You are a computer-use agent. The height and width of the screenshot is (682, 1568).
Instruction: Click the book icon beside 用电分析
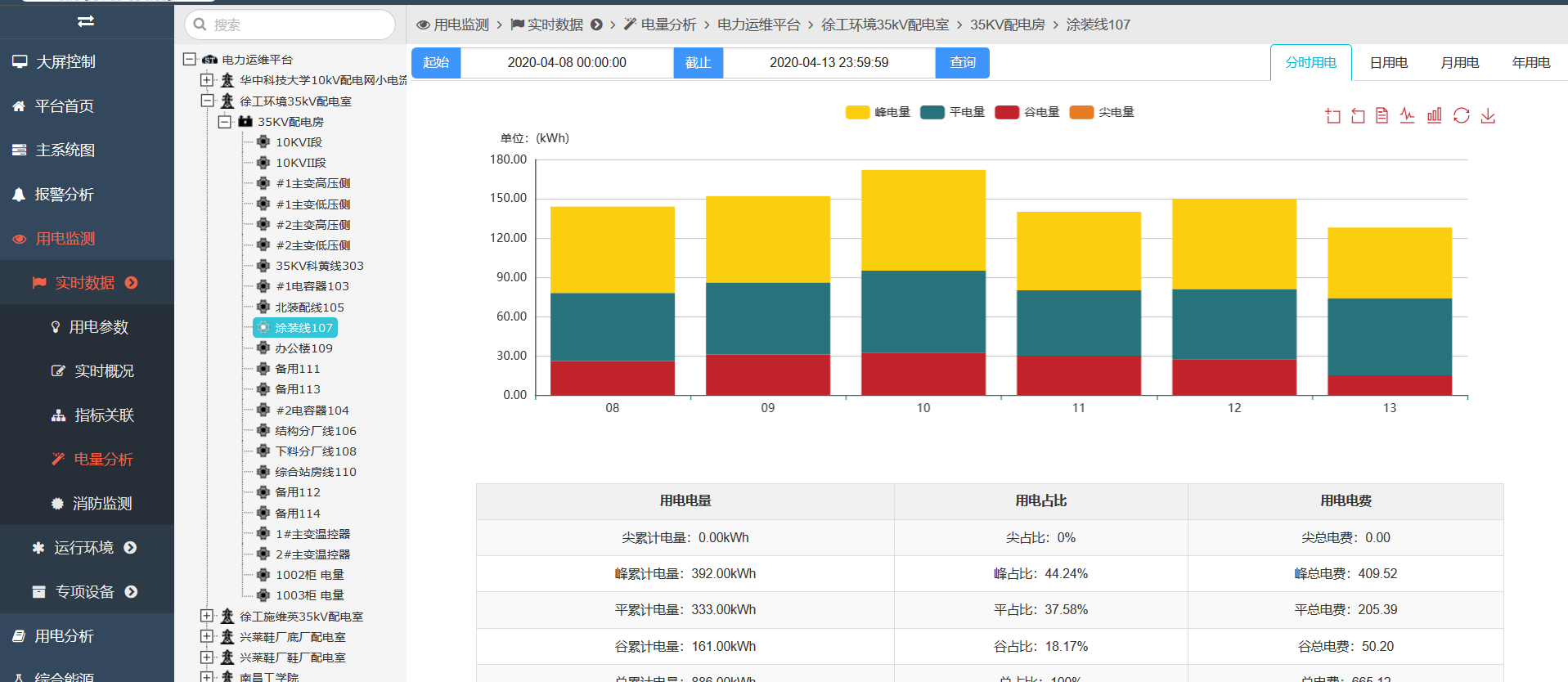pos(20,636)
